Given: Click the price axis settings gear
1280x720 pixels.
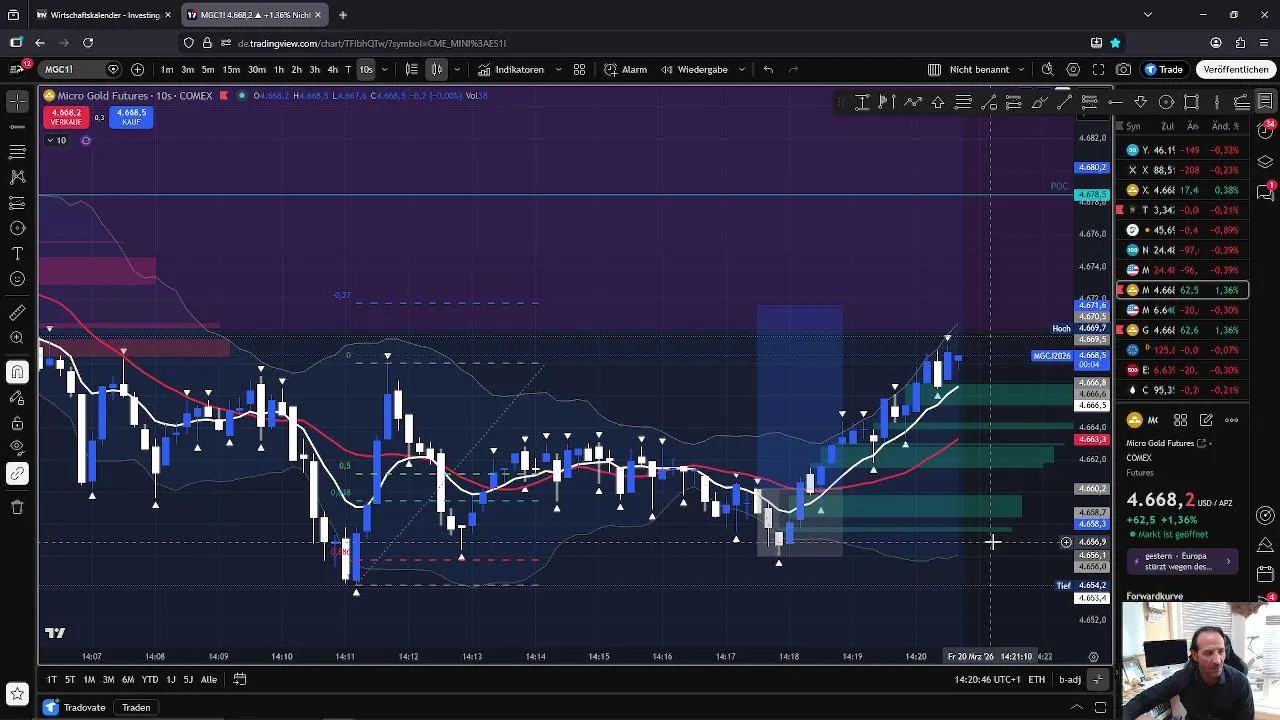Looking at the screenshot, I should tap(1094, 657).
